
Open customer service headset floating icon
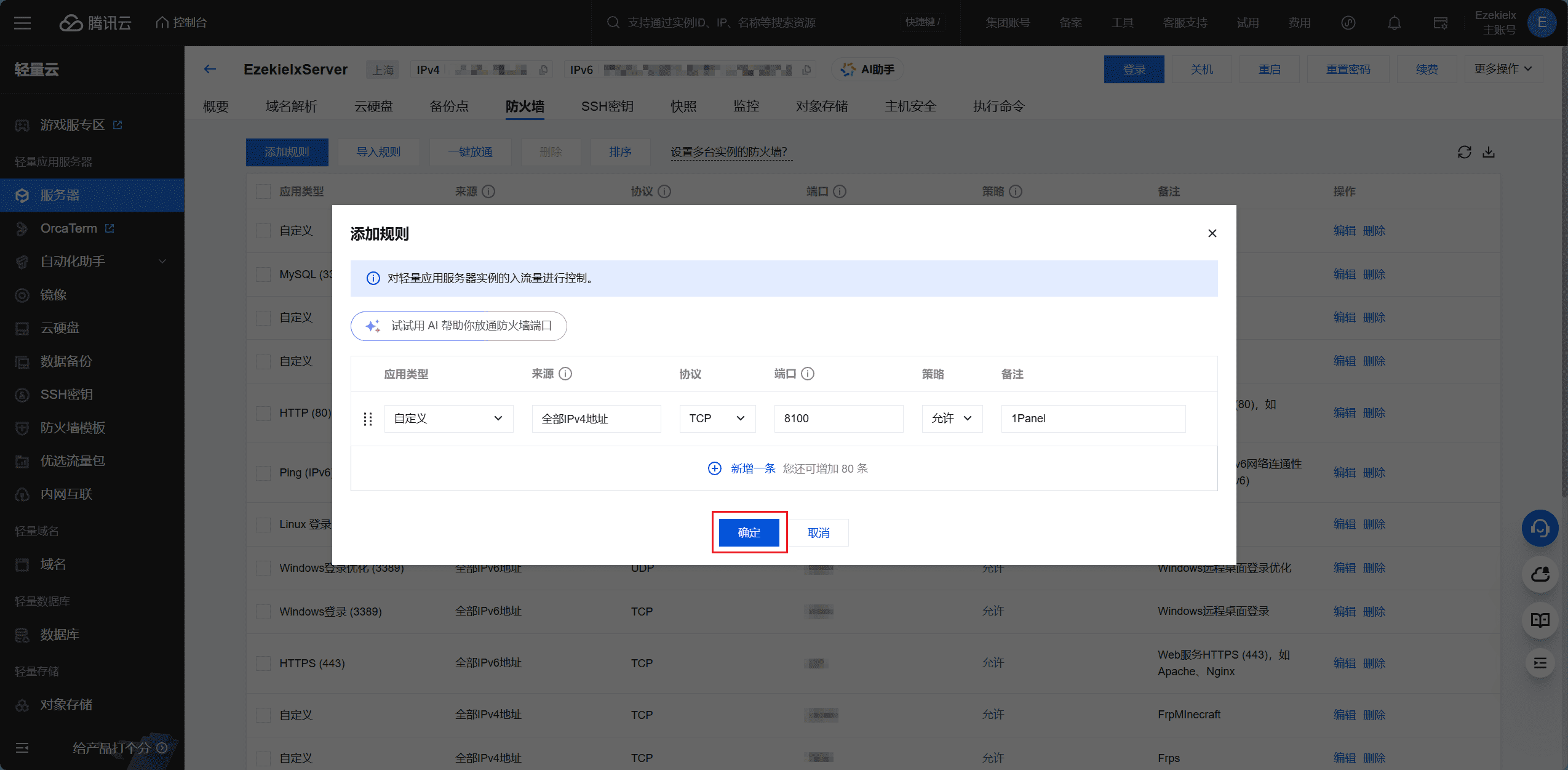(x=1540, y=528)
